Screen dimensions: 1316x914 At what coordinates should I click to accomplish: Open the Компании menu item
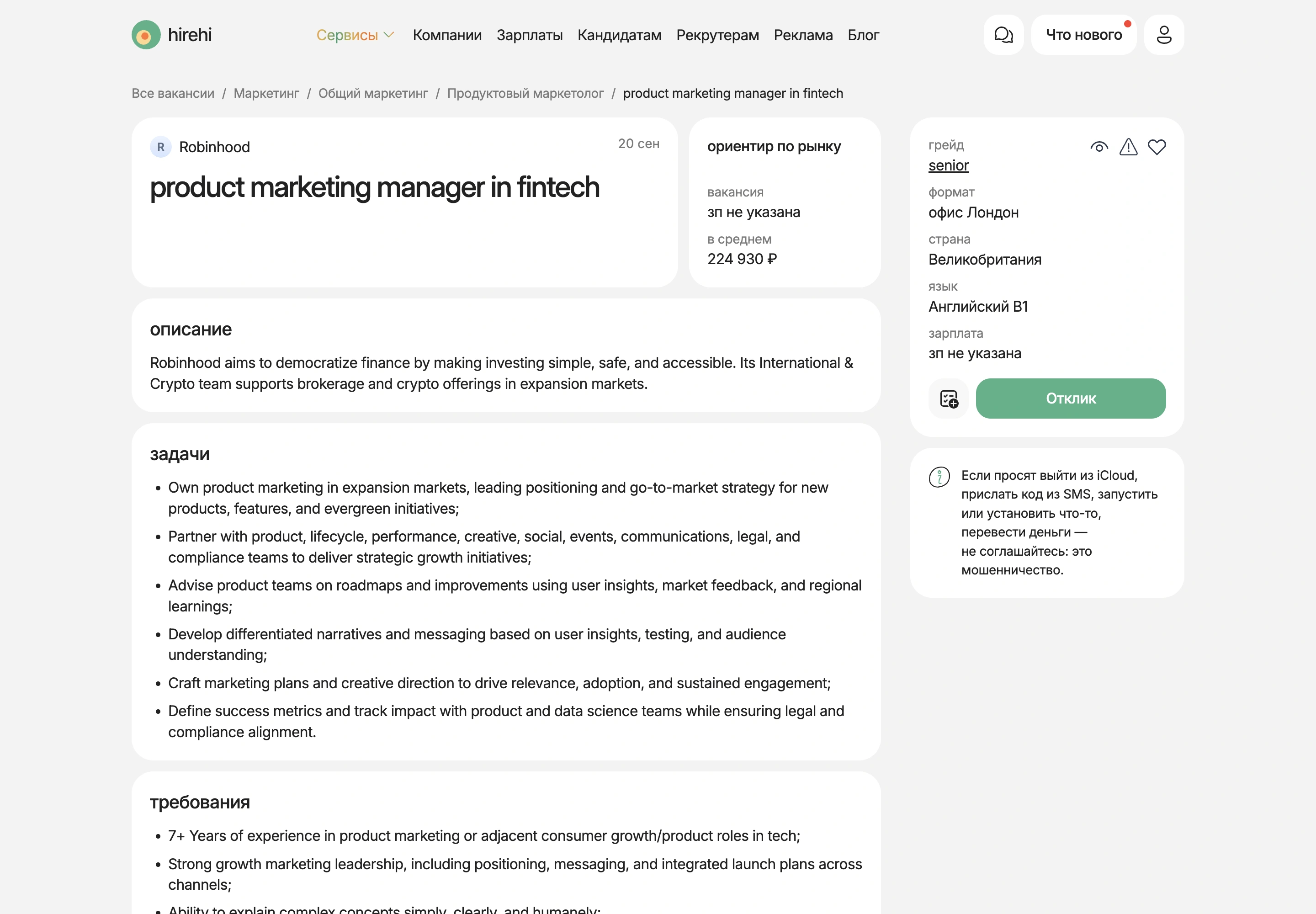447,35
